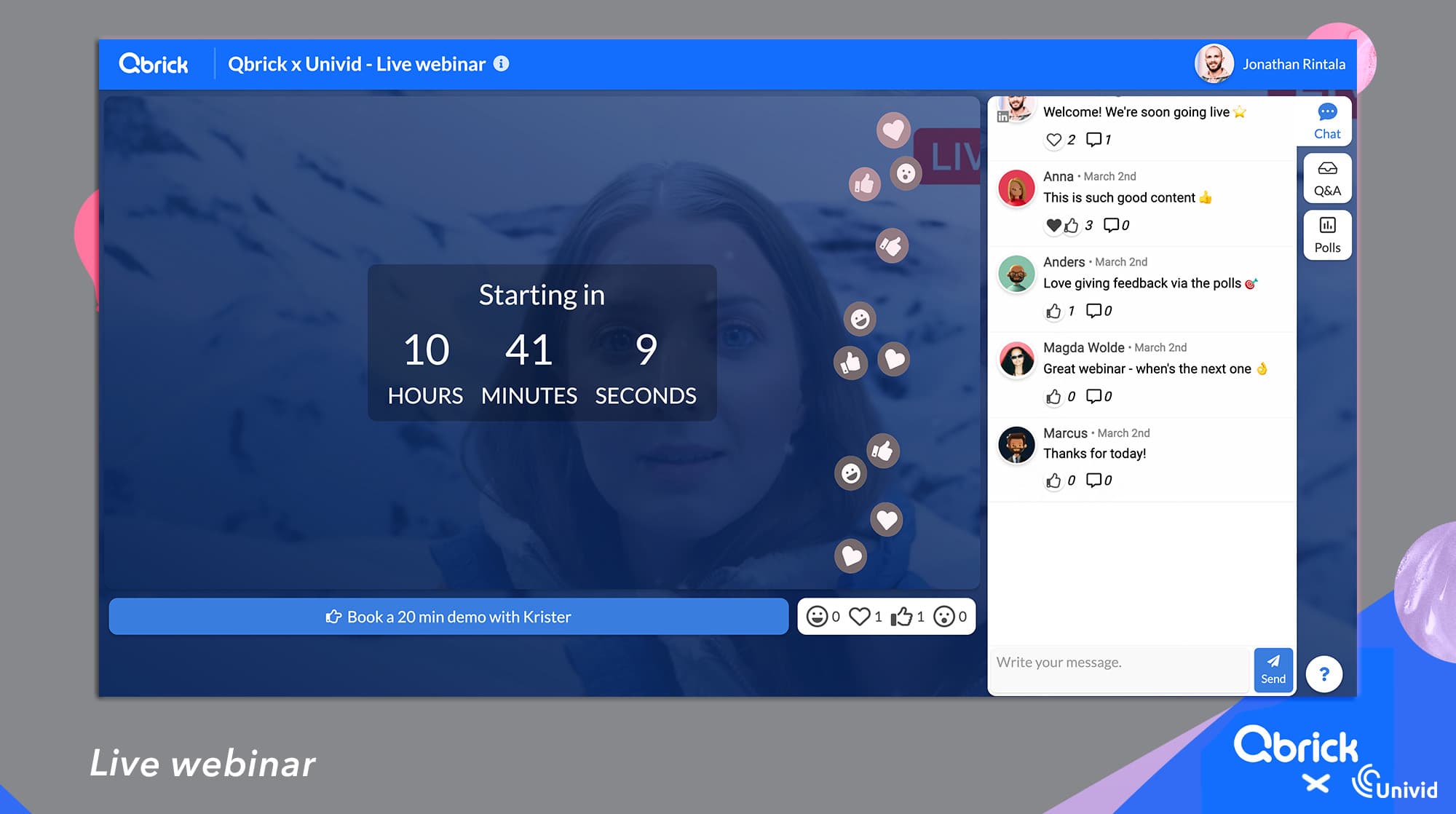Click the help question mark button
The width and height of the screenshot is (1456, 814).
click(1324, 674)
